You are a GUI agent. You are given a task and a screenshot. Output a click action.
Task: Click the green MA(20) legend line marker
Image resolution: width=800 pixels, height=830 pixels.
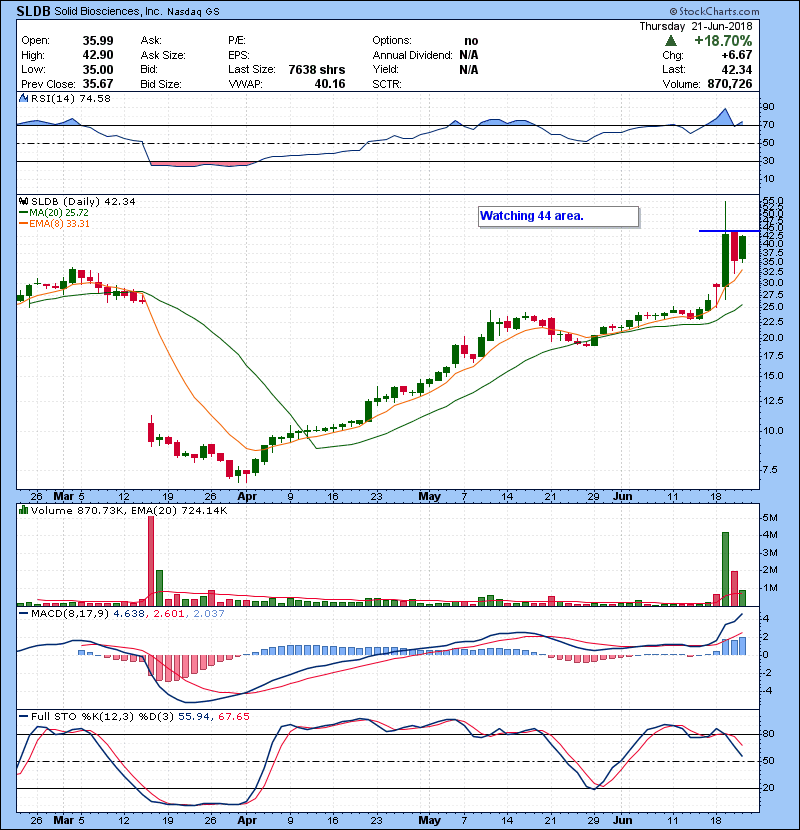pyautogui.click(x=23, y=213)
